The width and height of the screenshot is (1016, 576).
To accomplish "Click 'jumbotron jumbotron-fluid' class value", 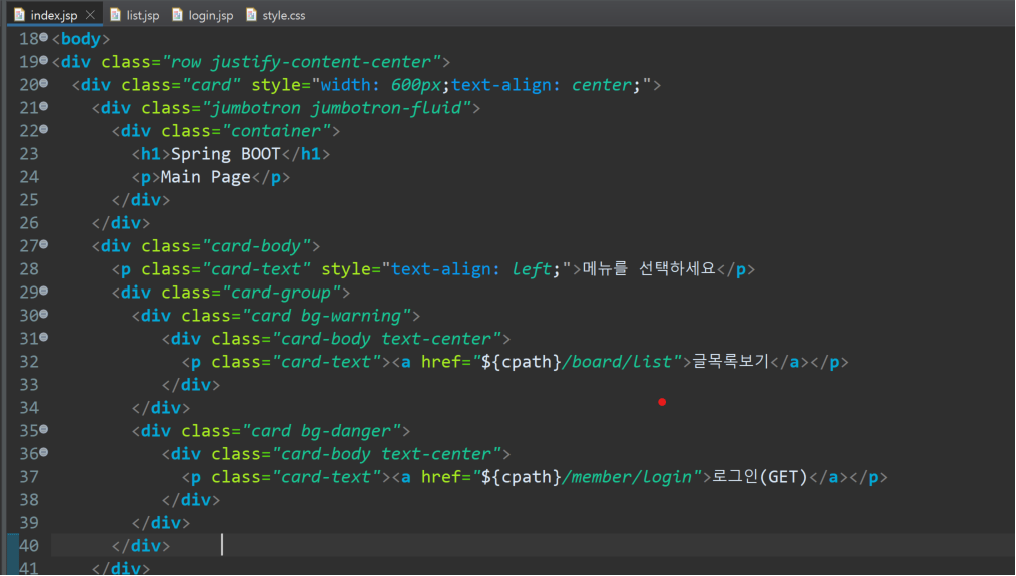I will 336,108.
